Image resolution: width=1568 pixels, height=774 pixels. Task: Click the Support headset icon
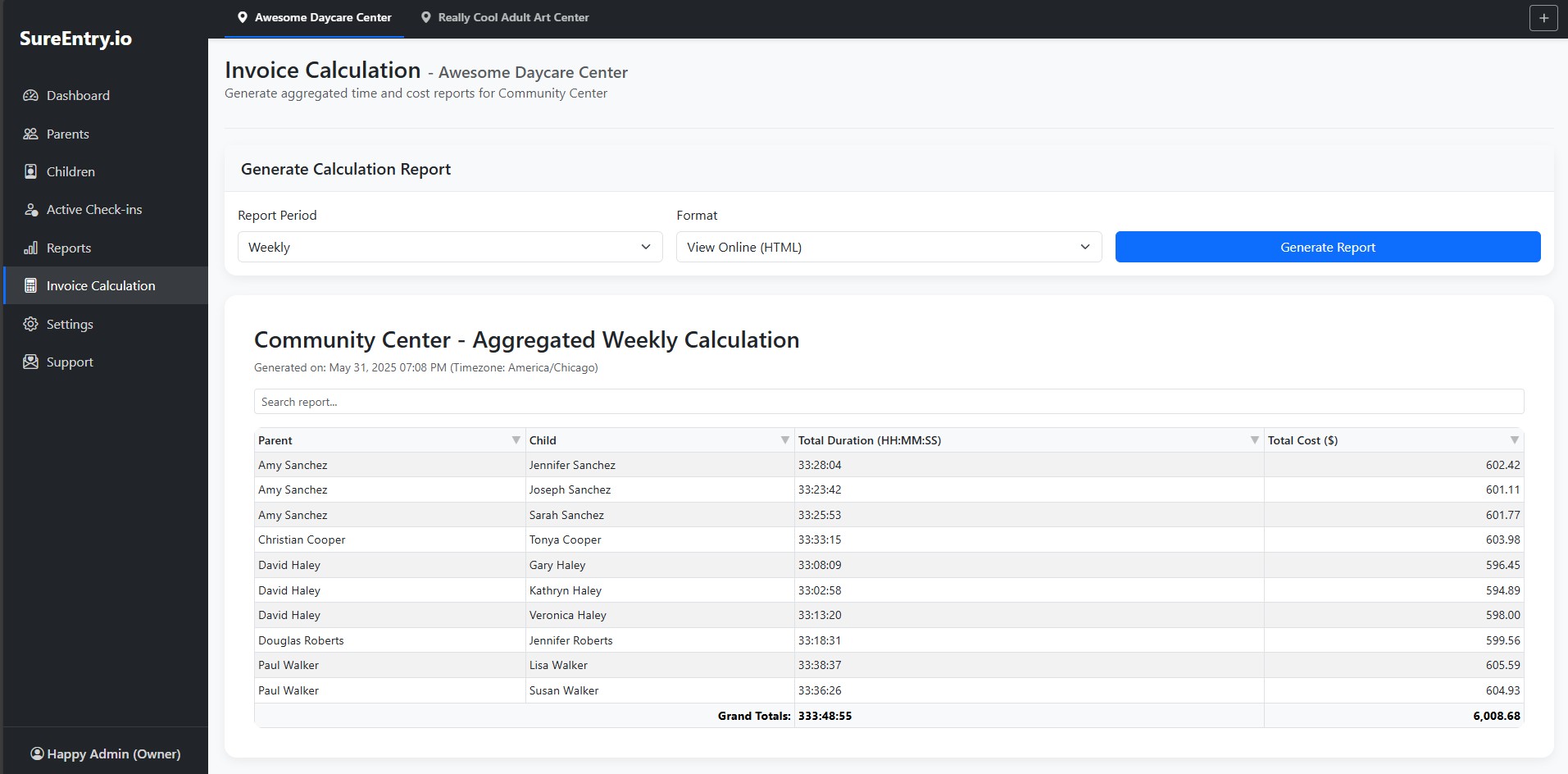30,362
